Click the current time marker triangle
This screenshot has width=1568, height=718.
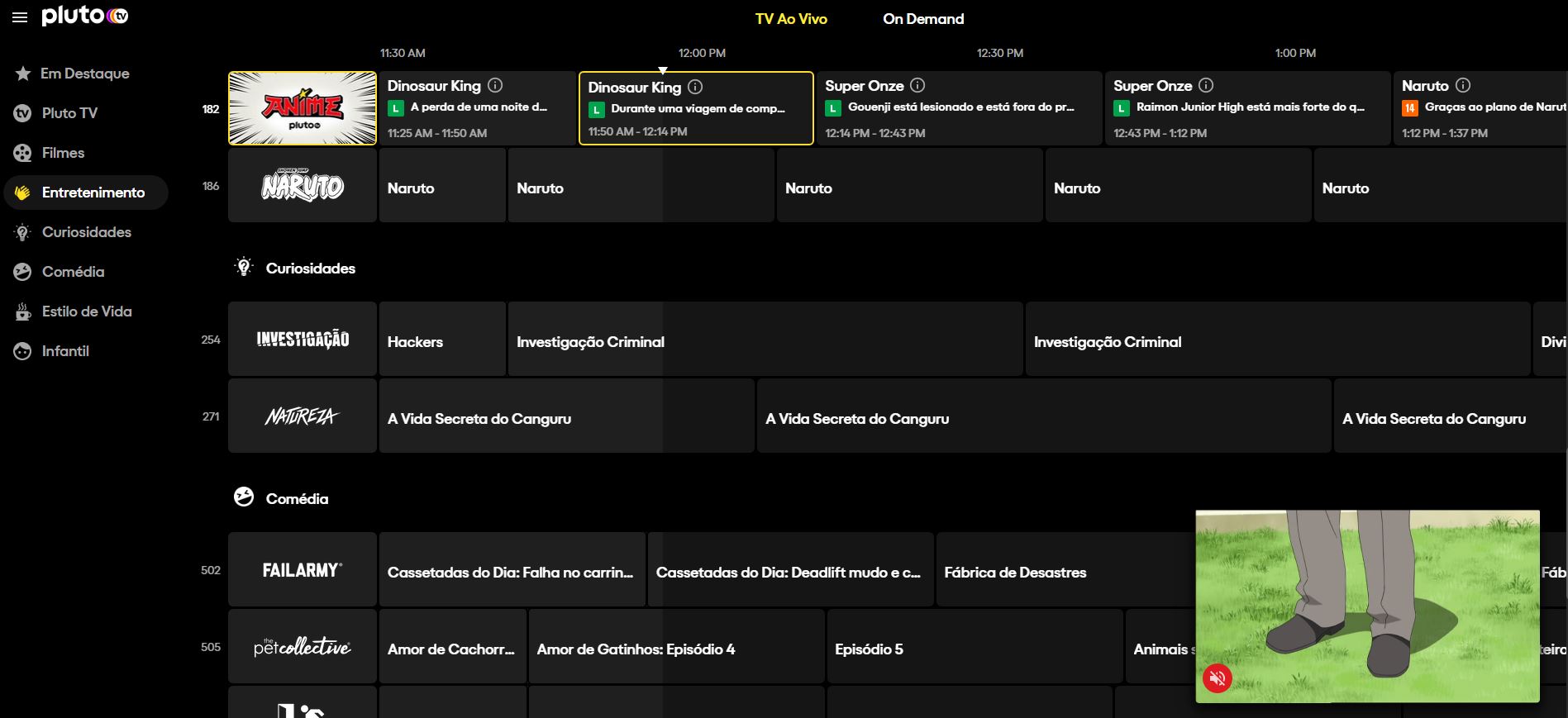tap(662, 70)
